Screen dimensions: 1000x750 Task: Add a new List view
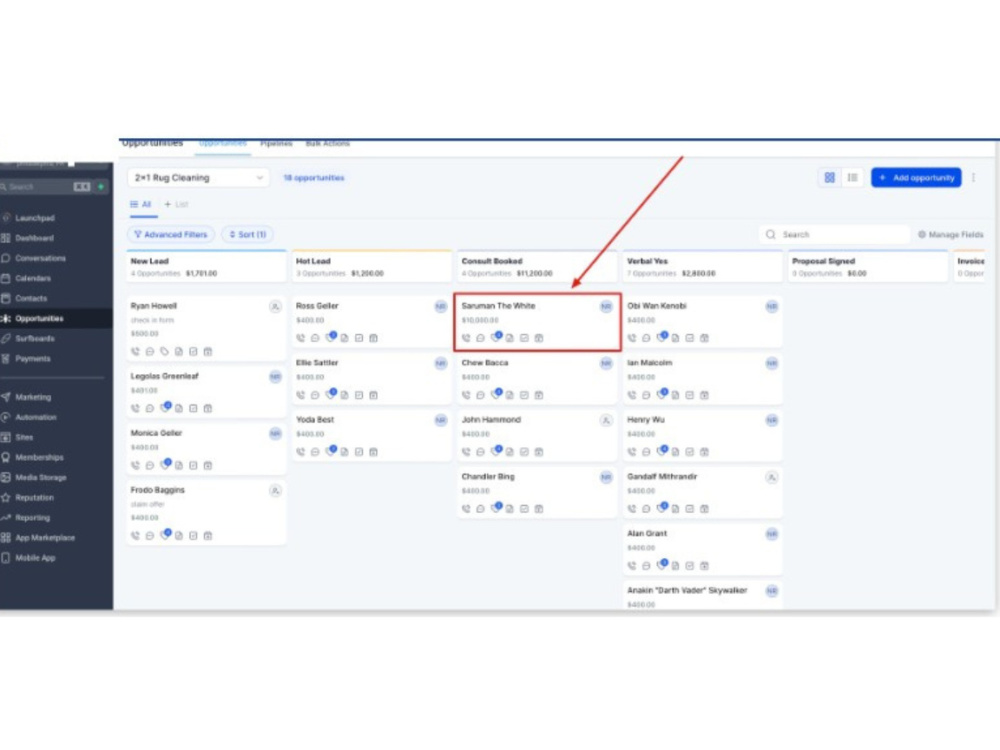(176, 204)
